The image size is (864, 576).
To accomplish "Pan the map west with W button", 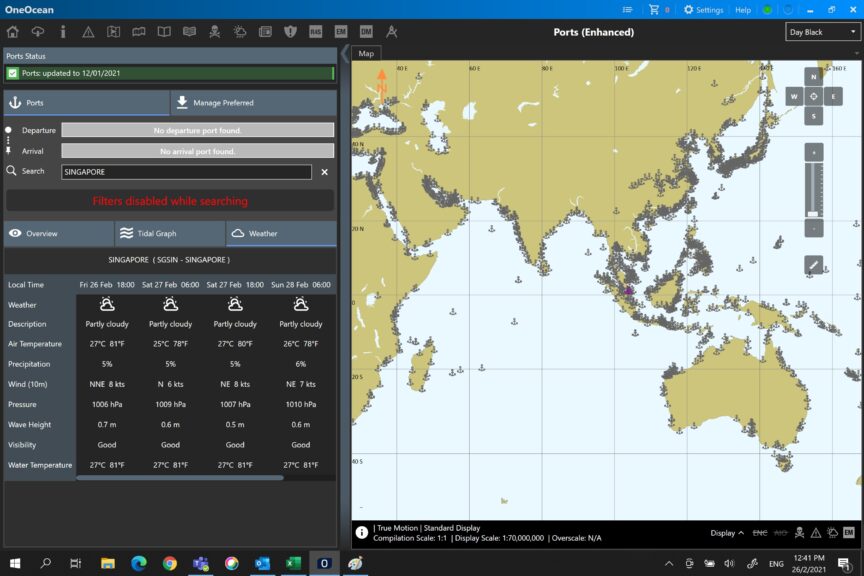I will coord(794,96).
